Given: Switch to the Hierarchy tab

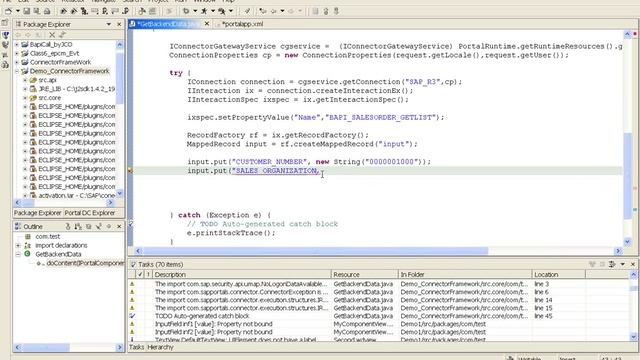Looking at the screenshot, I should pyautogui.click(x=160, y=347).
